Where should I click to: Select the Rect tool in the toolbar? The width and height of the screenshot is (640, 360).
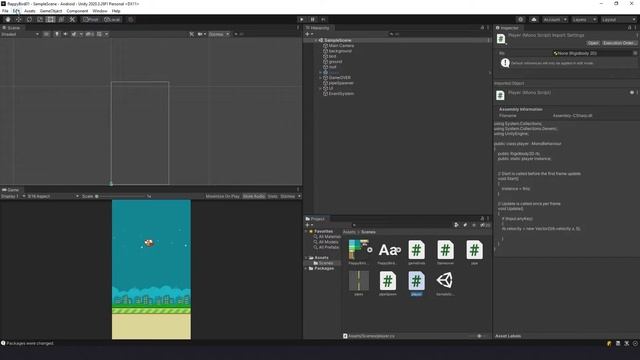[x=50, y=19]
